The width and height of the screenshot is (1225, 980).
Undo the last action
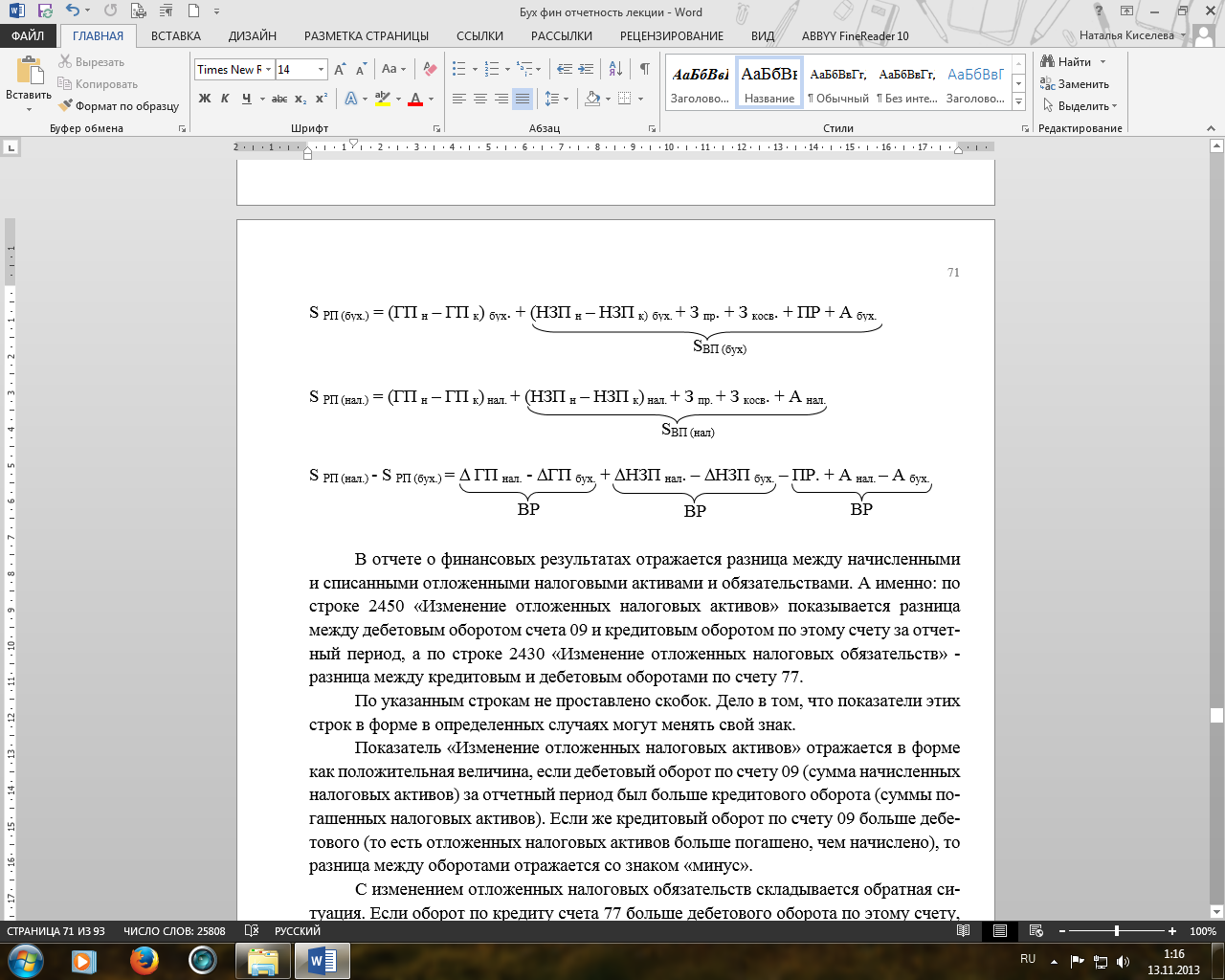(x=74, y=12)
